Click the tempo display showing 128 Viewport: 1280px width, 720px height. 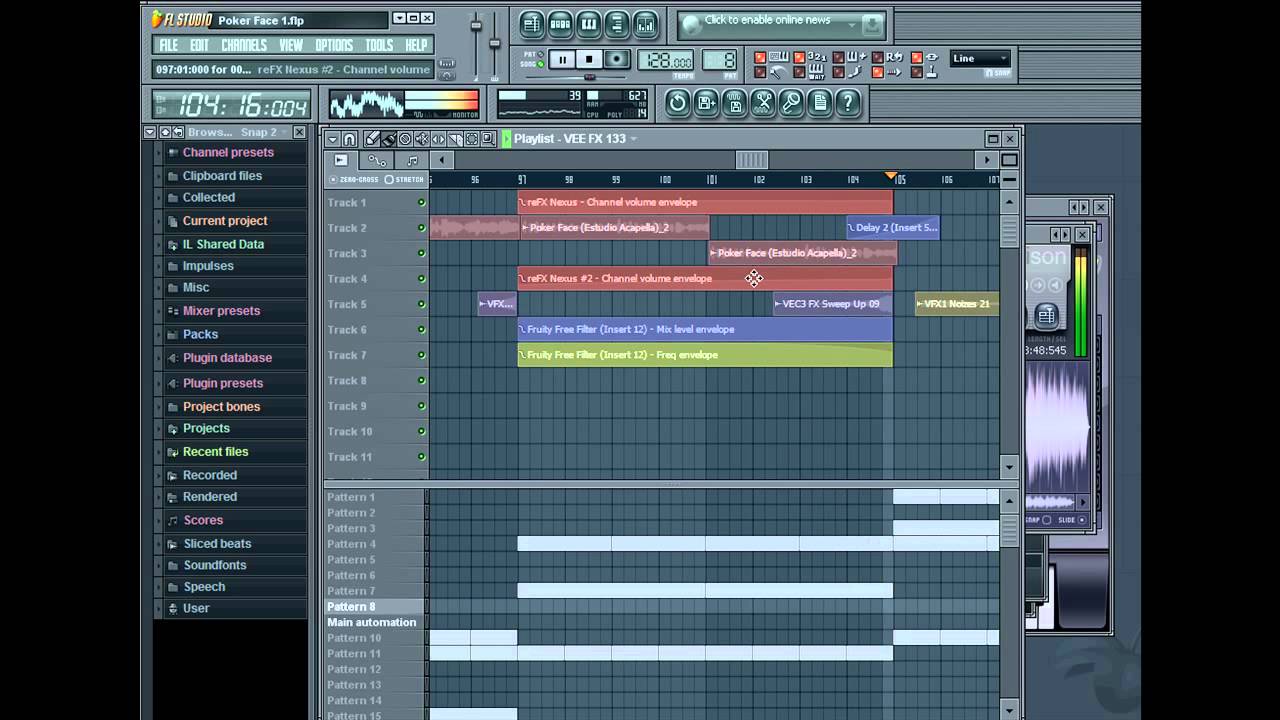666,60
